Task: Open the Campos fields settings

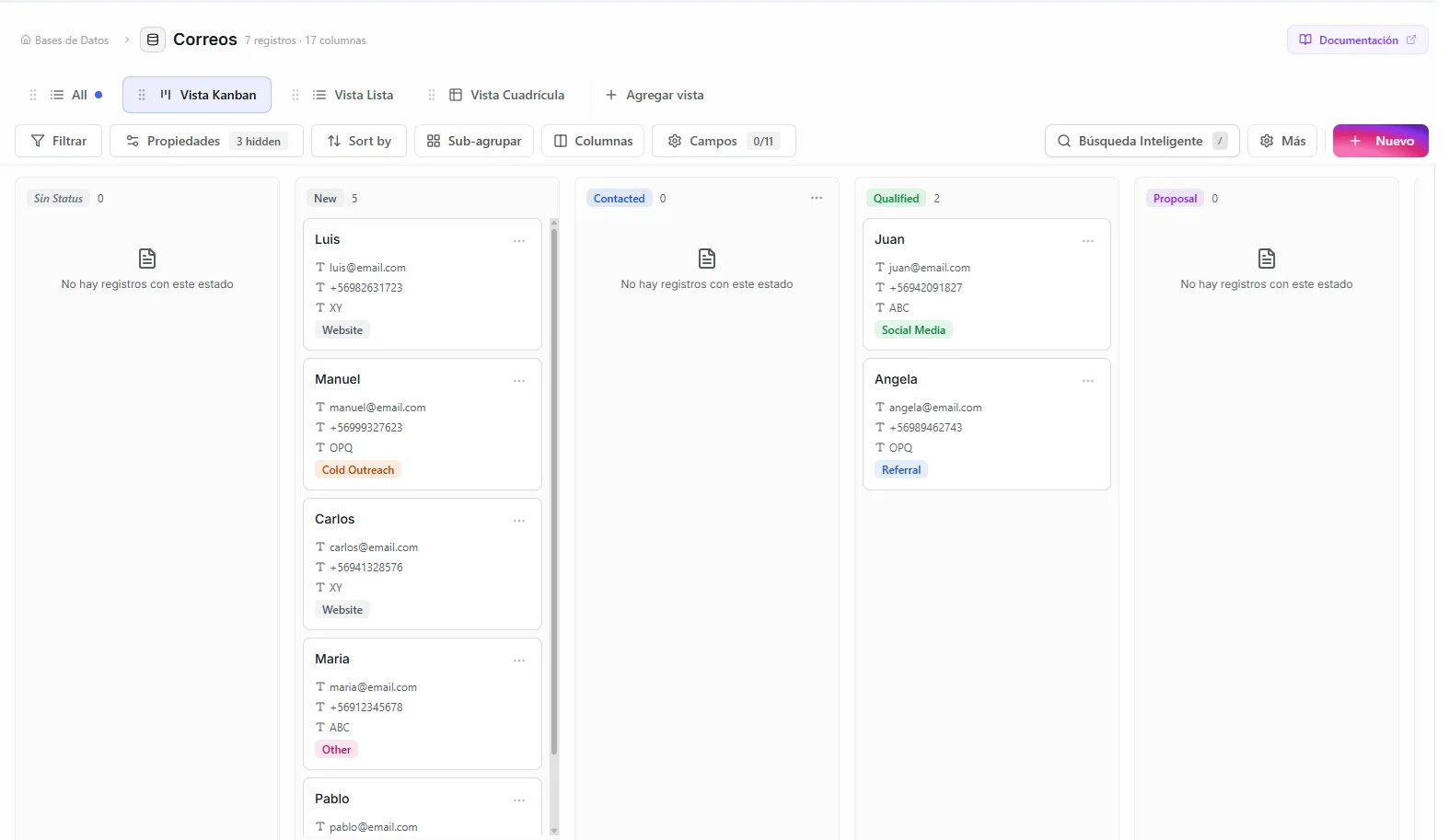Action: [x=724, y=141]
